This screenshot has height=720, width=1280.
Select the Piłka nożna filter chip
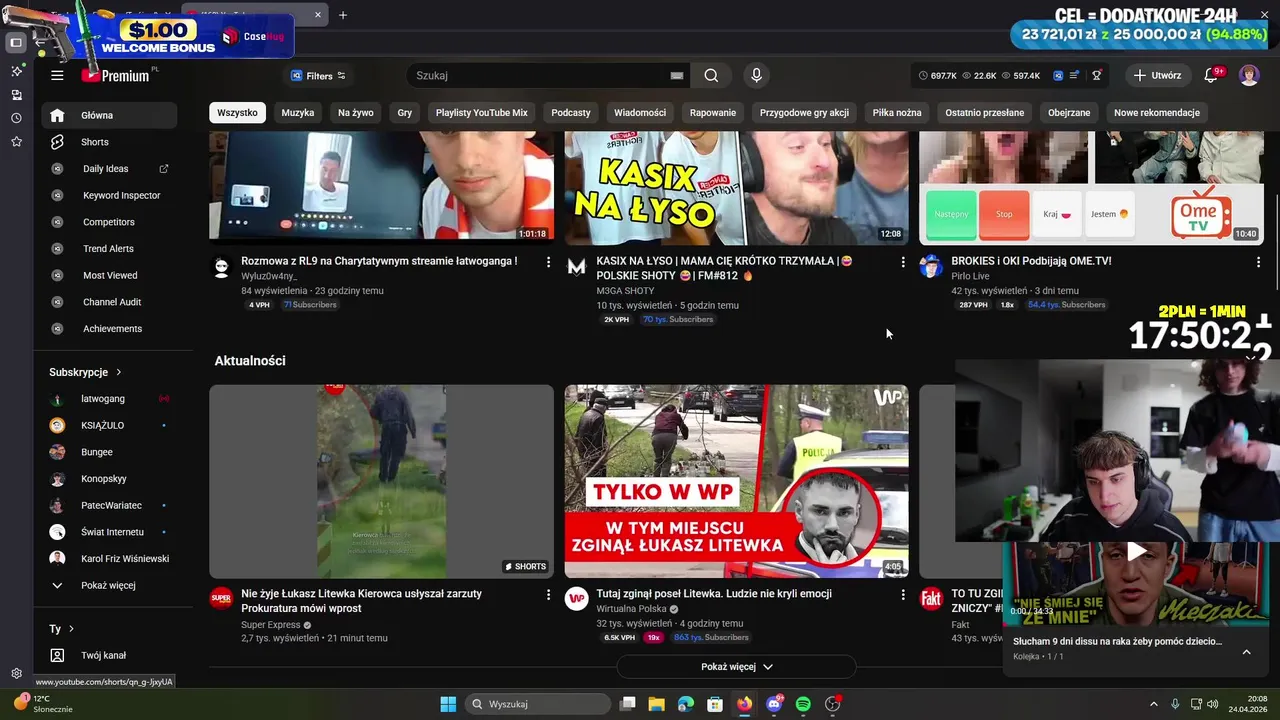point(897,113)
